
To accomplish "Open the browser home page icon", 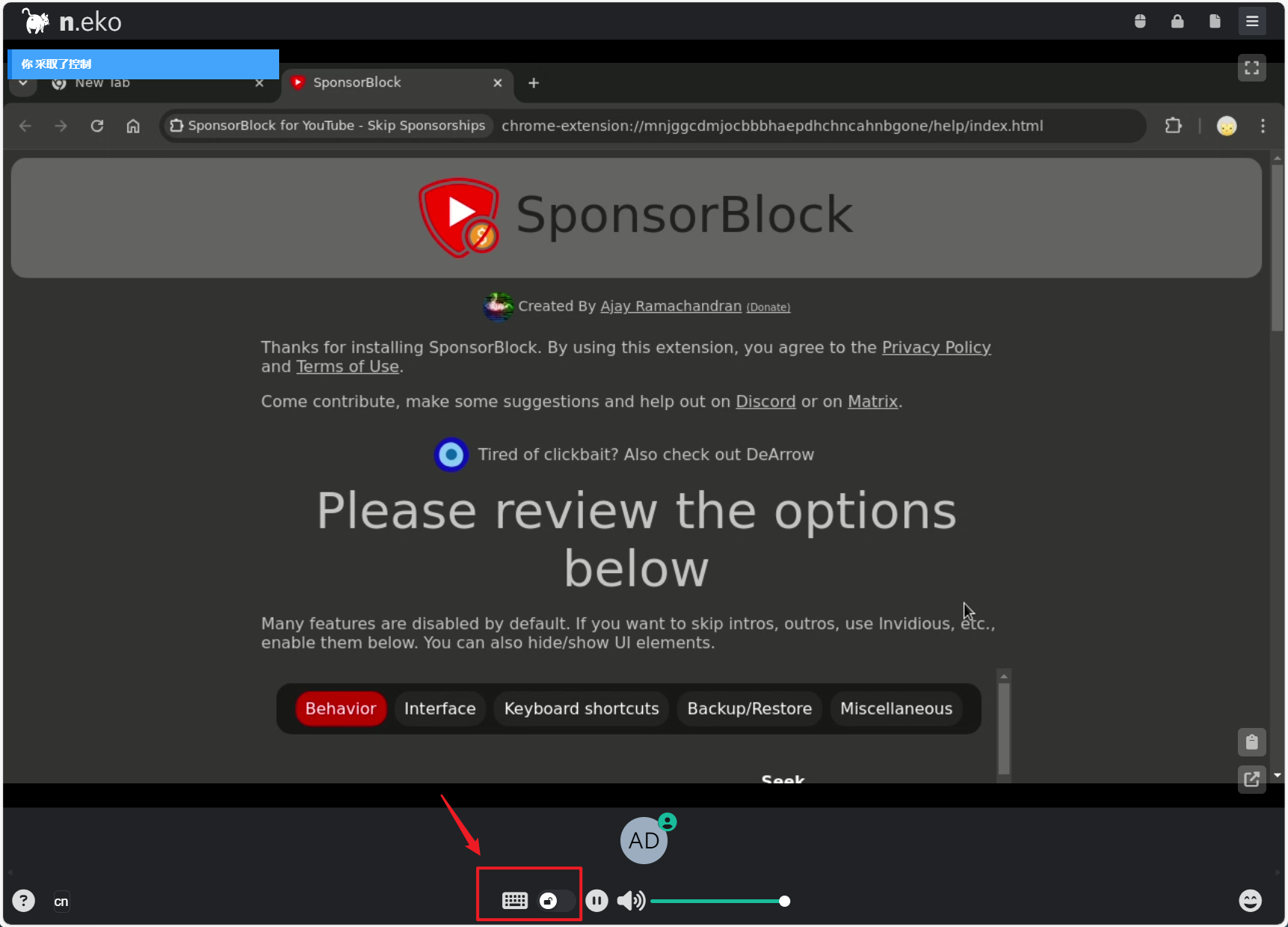I will 133,126.
